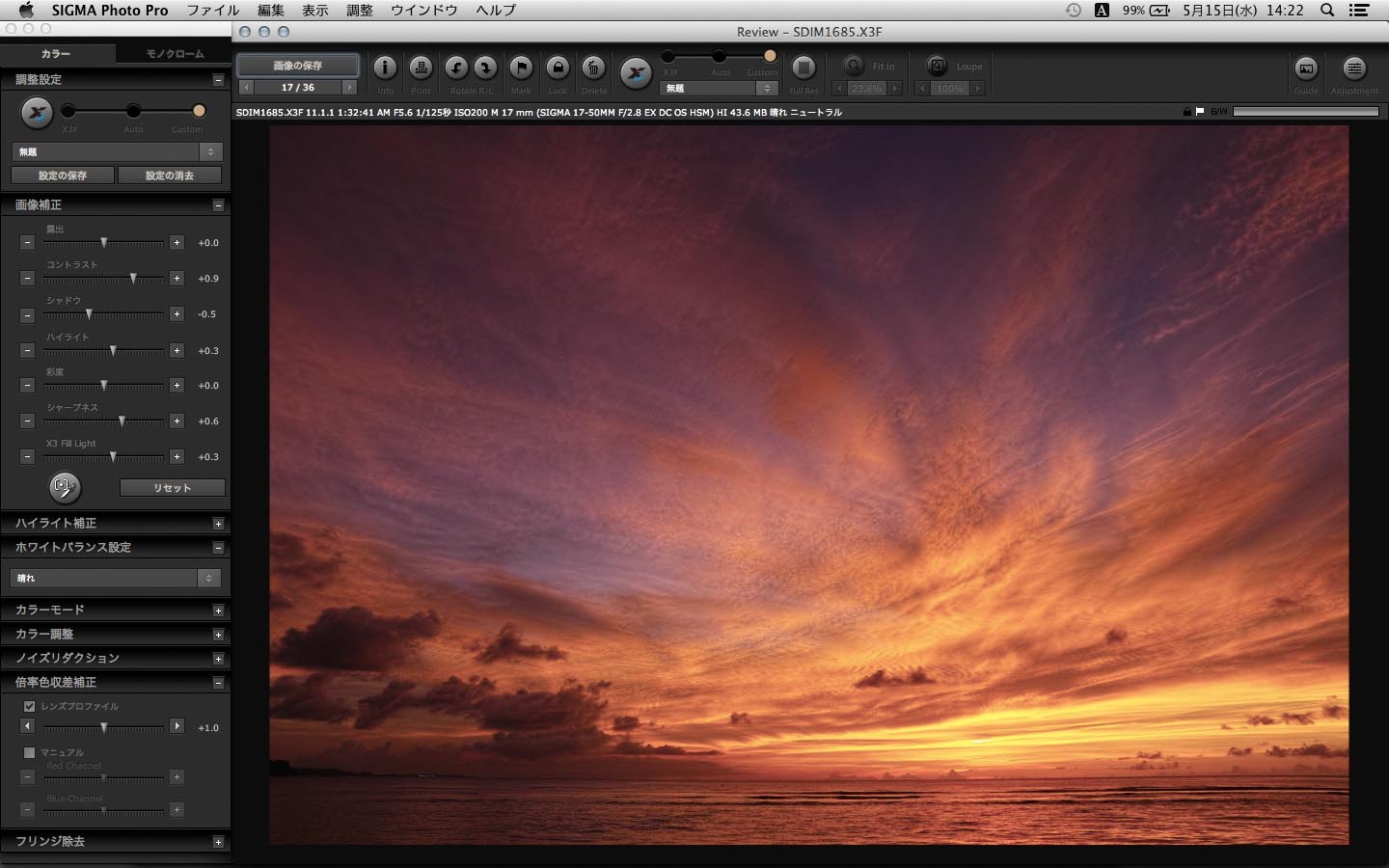
Task: Decrease X3 Fill Light with minus button
Action: tap(27, 456)
